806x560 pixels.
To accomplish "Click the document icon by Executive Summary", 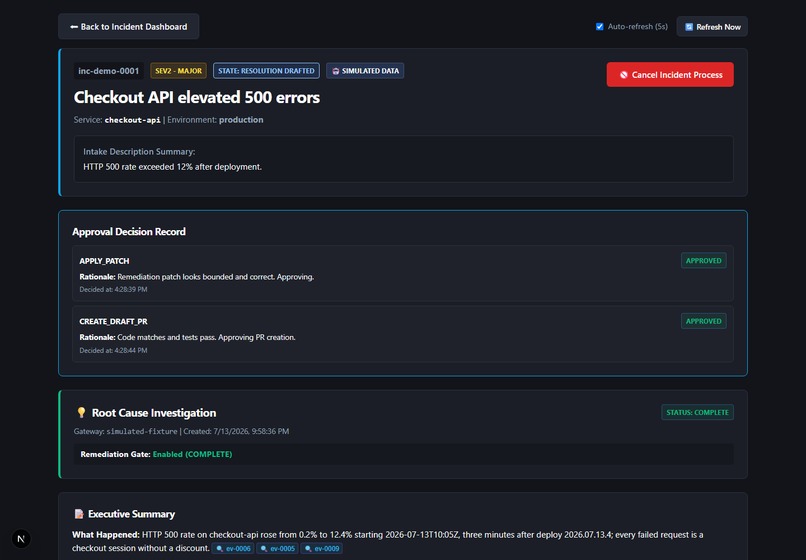I will [x=79, y=514].
